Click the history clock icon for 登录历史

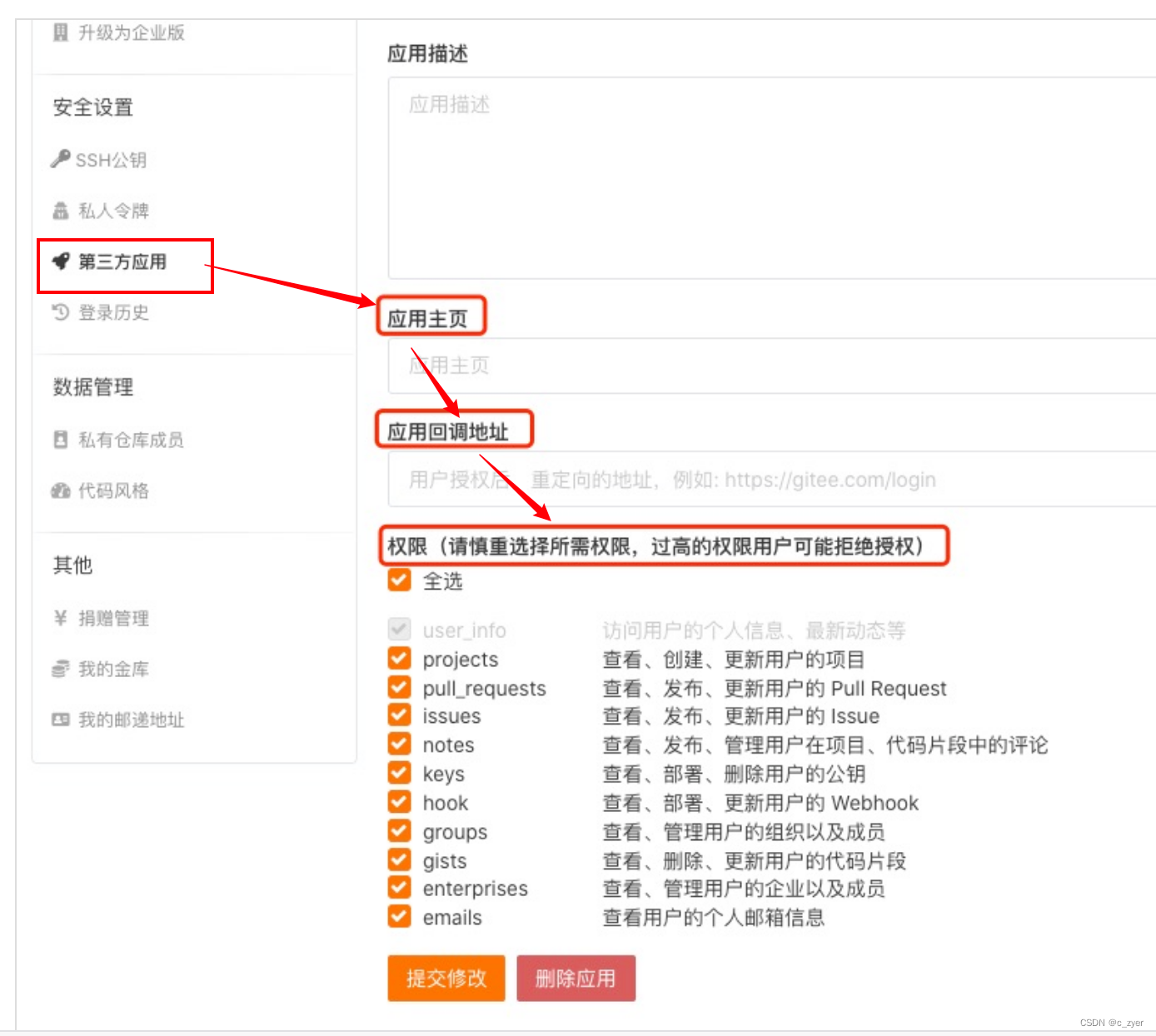60,312
